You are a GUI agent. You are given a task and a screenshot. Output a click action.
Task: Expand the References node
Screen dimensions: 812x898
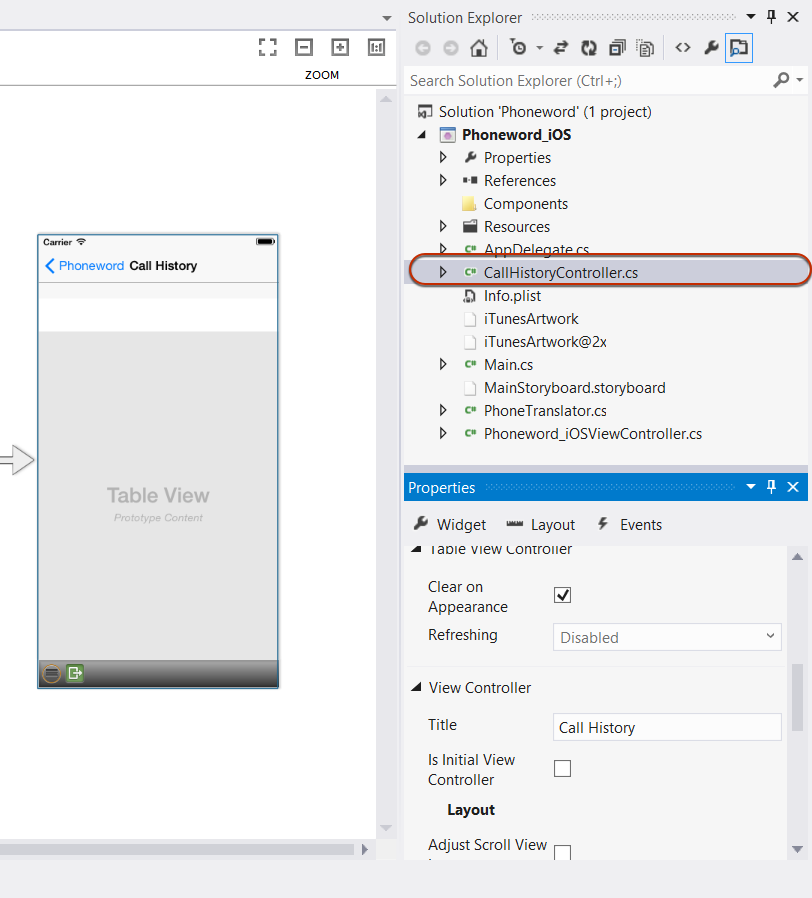pyautogui.click(x=443, y=181)
